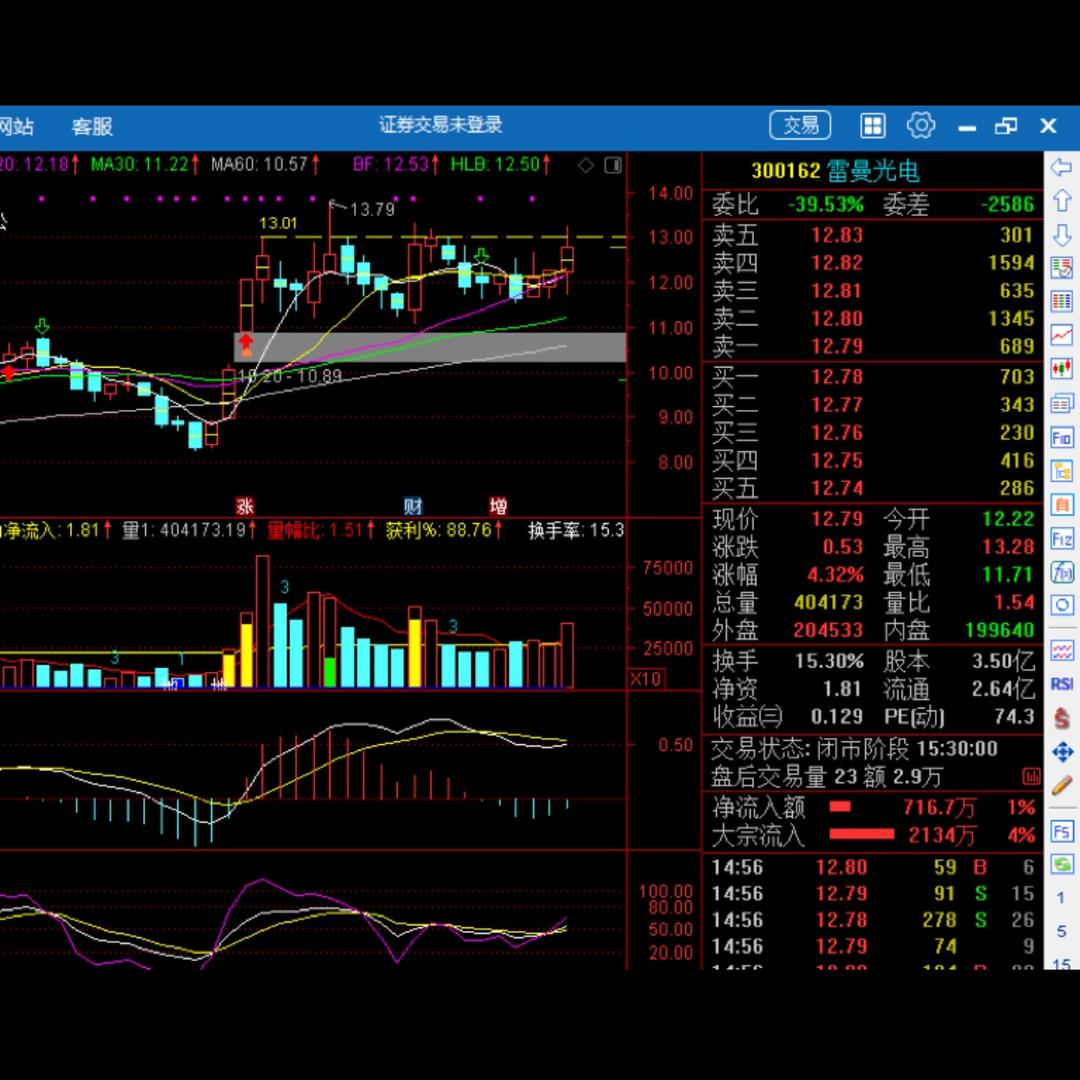Select the candlestick K-line chart icon

pos(1061,369)
